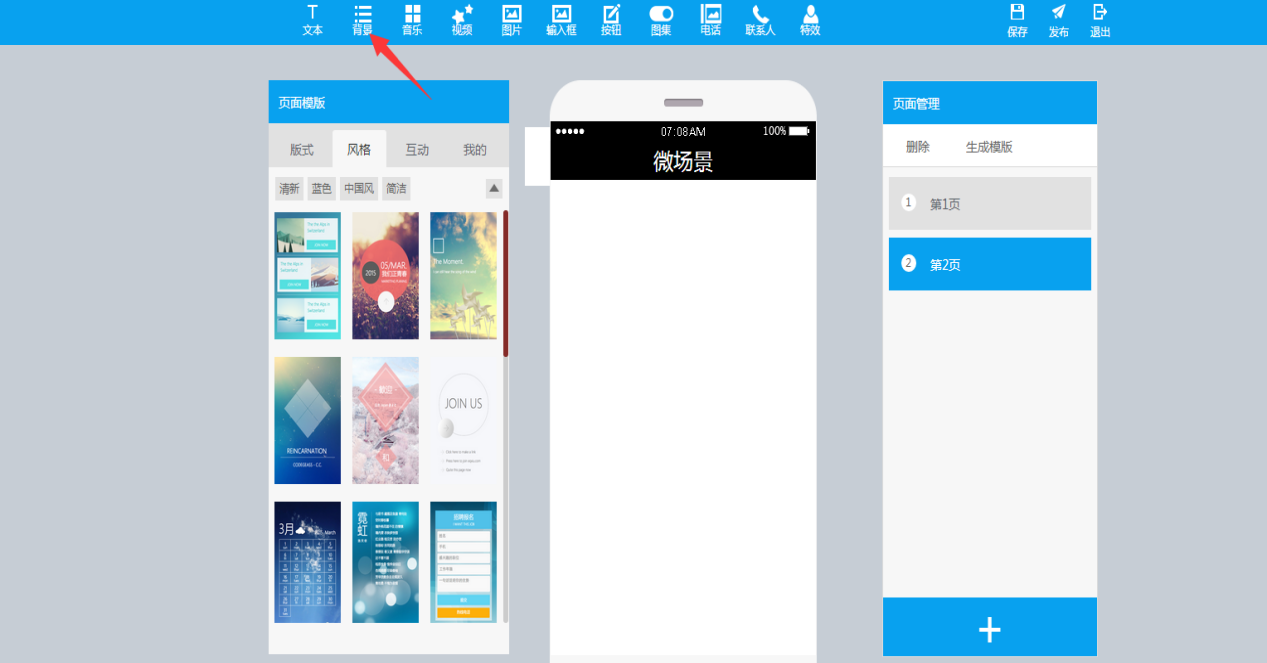Image resolution: width=1267 pixels, height=663 pixels.
Task: Open the 背景 background tool
Action: point(362,20)
